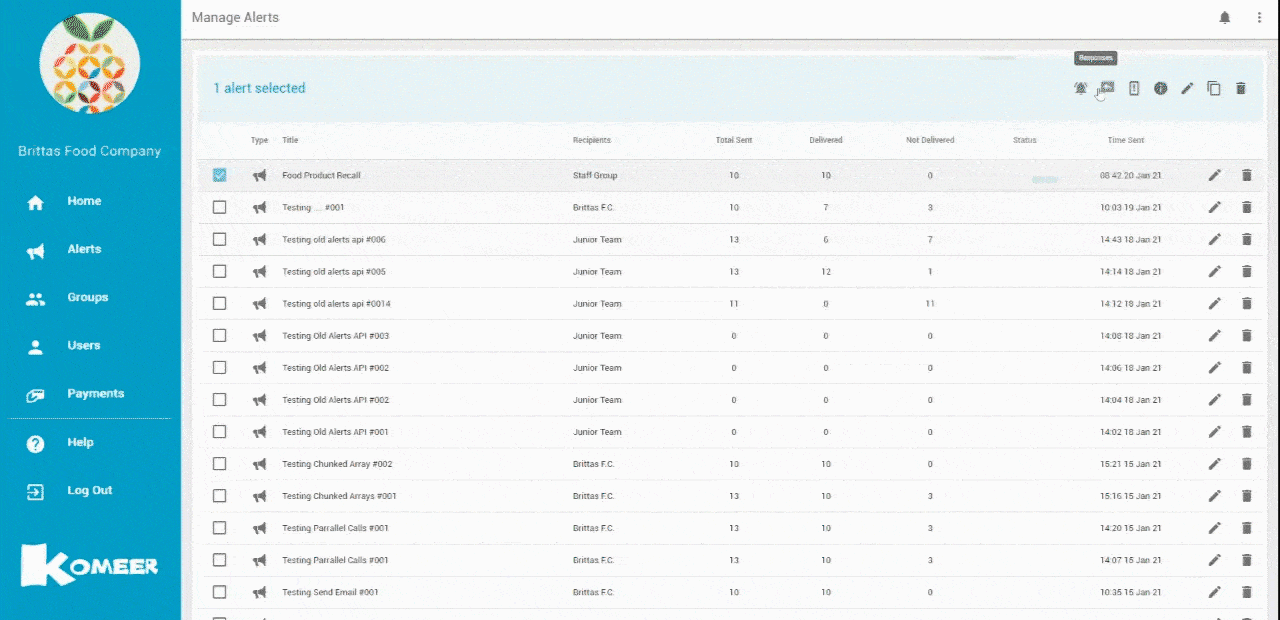Click the alarm bell icon in selection toolbar
This screenshot has height=620, width=1280.
(x=1081, y=88)
